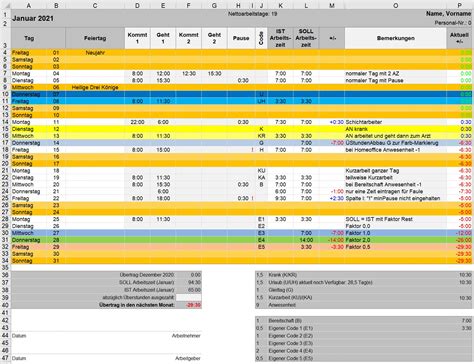The height and width of the screenshot is (364, 474).
Task: Select column A header
Action: [29, 5]
